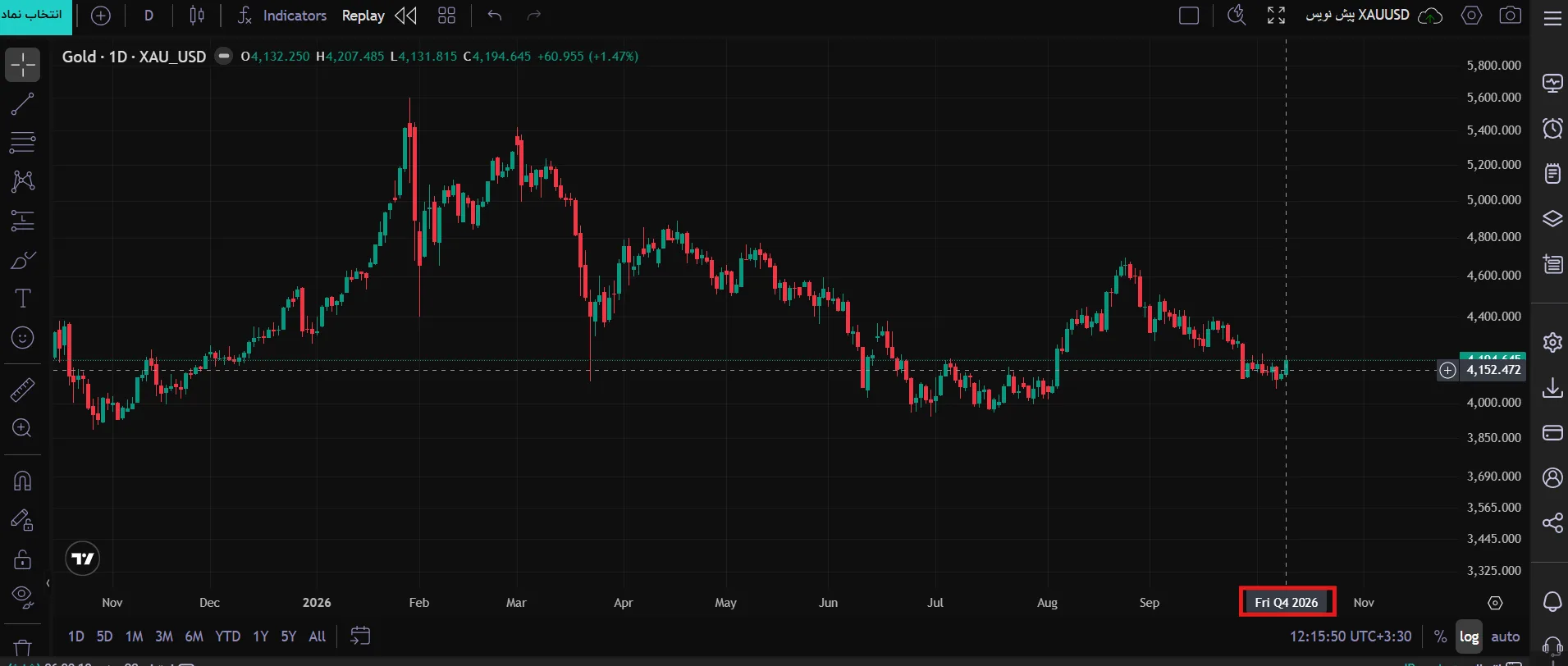Pick the brush drawing tool
1568x666 pixels.
point(23,260)
